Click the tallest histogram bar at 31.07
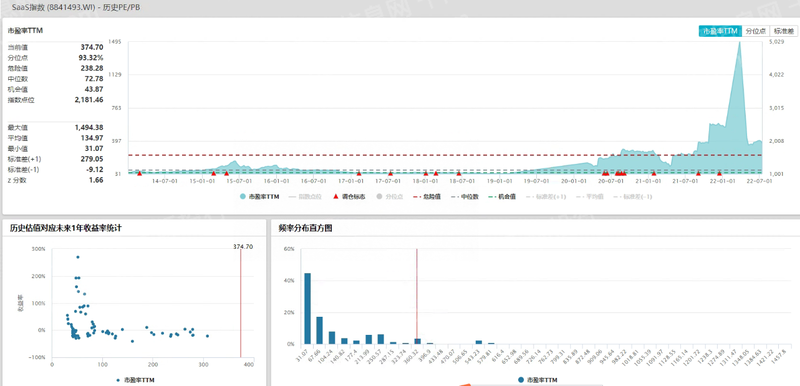800x386 pixels. click(x=308, y=308)
